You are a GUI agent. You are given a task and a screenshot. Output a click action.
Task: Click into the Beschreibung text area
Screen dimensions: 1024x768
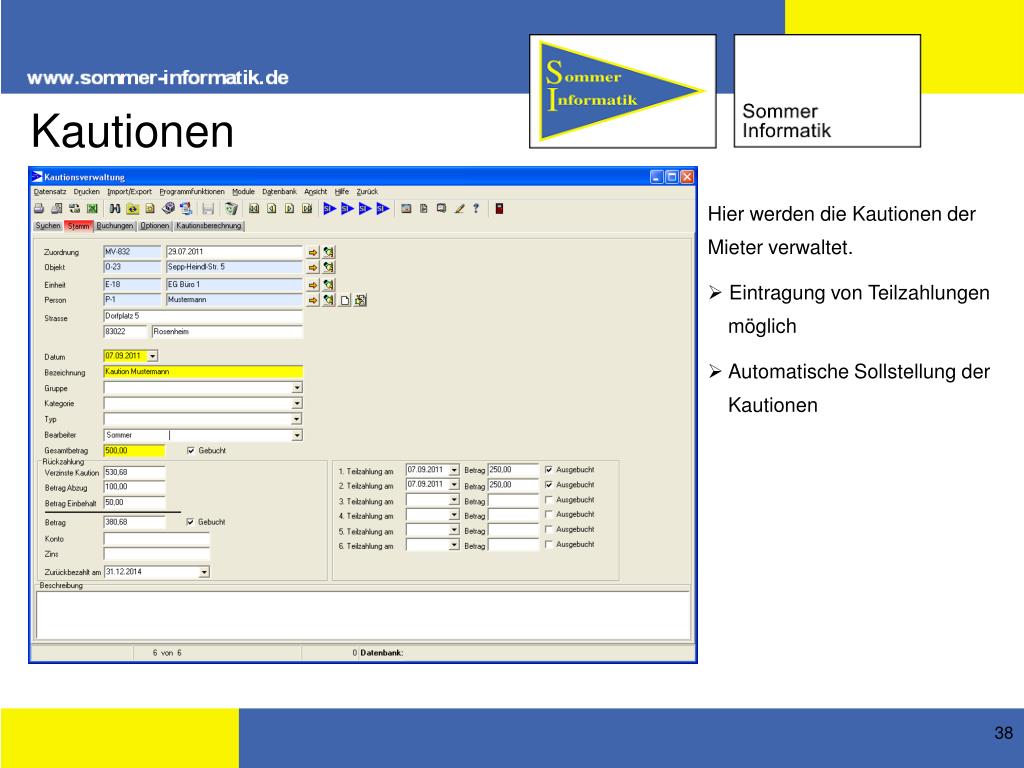pos(364,615)
